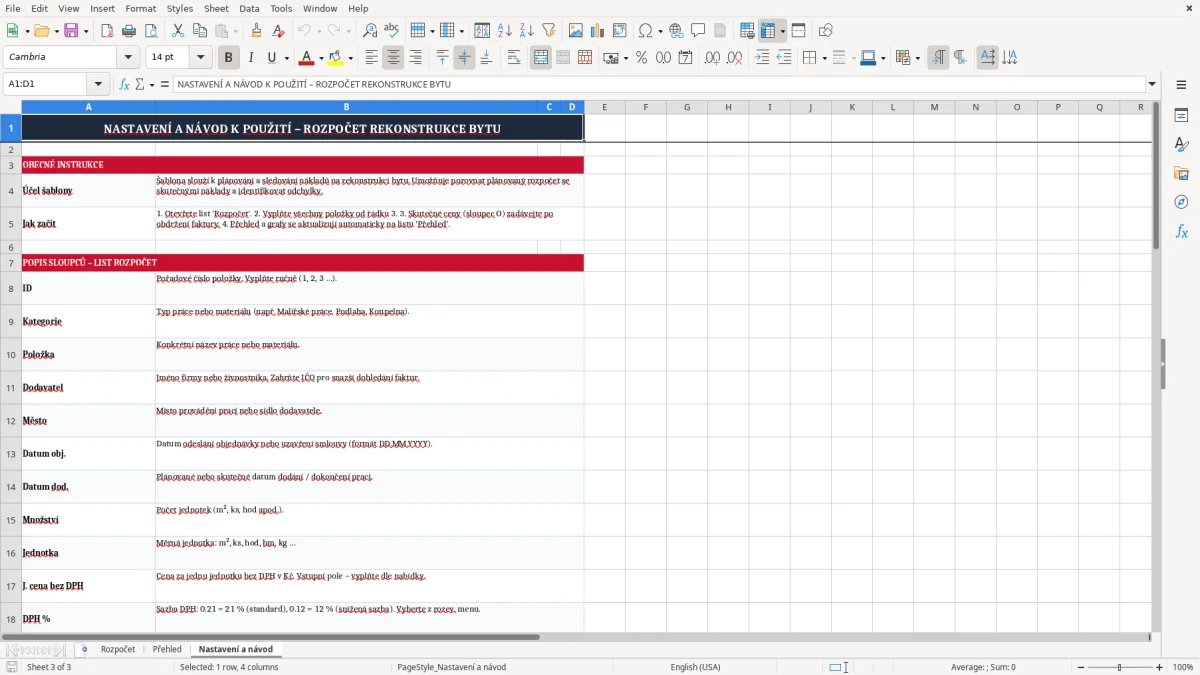This screenshot has width=1200, height=675.
Task: Toggle the AutoFilter funnel icon
Action: (x=549, y=31)
